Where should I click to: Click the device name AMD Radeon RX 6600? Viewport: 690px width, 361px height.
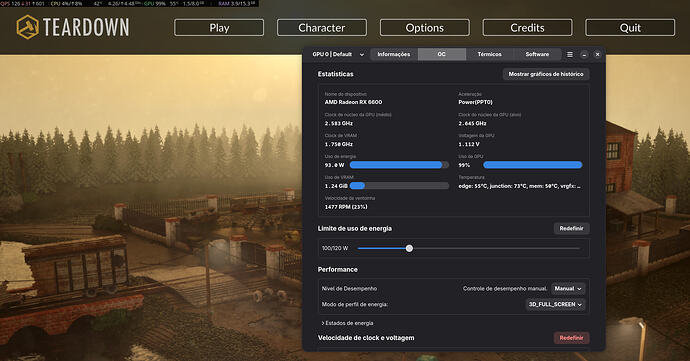coord(353,102)
